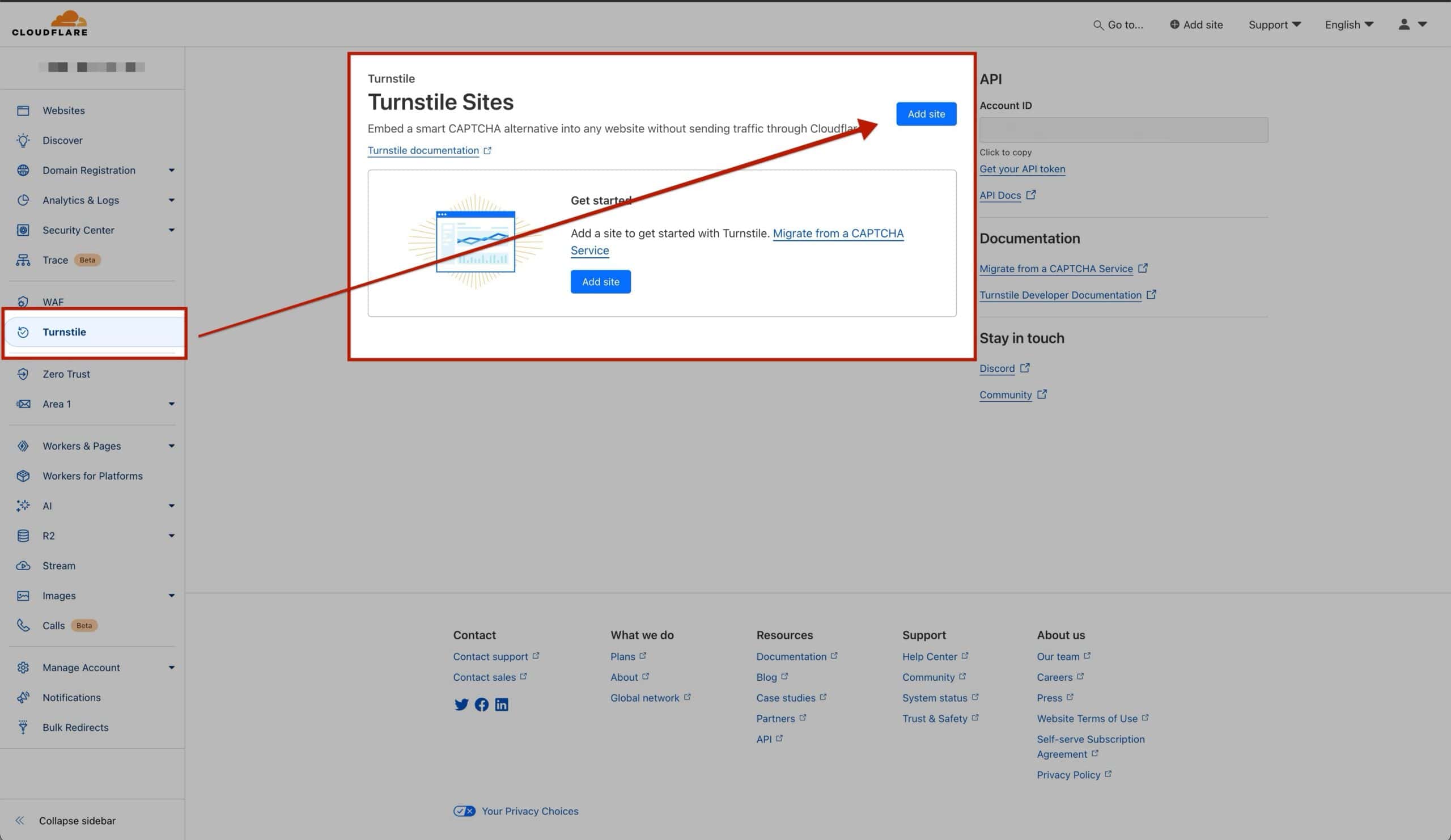Image resolution: width=1451 pixels, height=840 pixels.
Task: Click the Notifications megaphone icon
Action: pyautogui.click(x=23, y=698)
